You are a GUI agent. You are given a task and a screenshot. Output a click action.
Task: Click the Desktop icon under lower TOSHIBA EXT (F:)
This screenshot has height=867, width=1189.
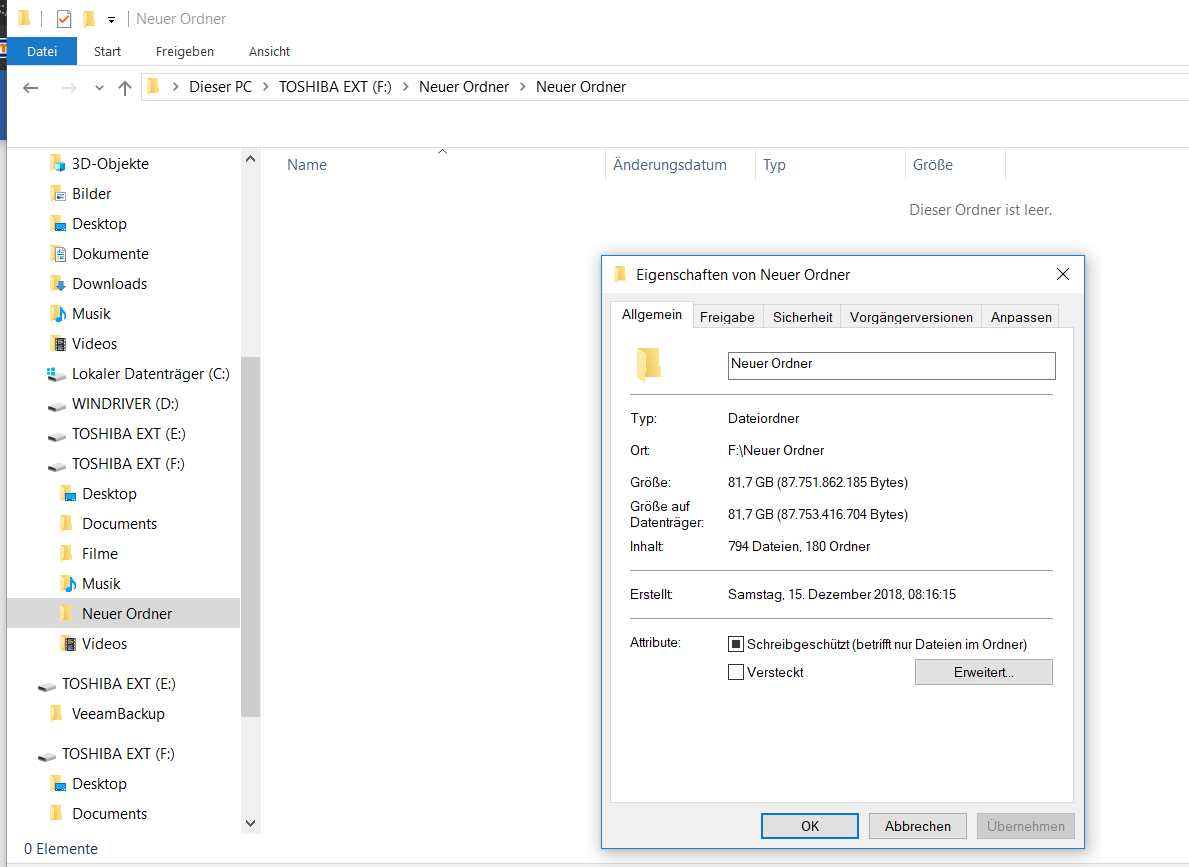tap(58, 784)
